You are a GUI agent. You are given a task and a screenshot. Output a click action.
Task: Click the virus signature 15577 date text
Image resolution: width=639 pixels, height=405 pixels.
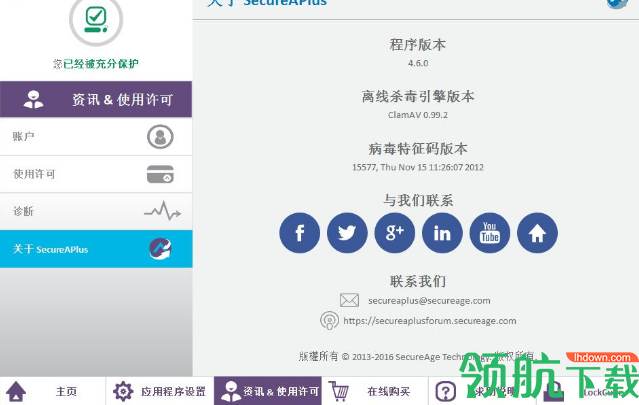point(418,167)
